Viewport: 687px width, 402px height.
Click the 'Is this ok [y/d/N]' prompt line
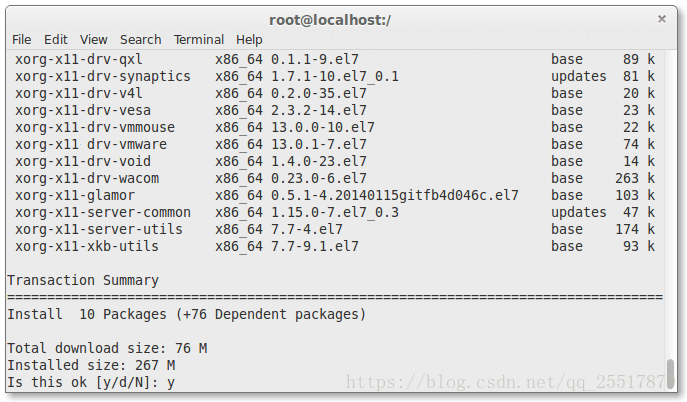(x=91, y=382)
